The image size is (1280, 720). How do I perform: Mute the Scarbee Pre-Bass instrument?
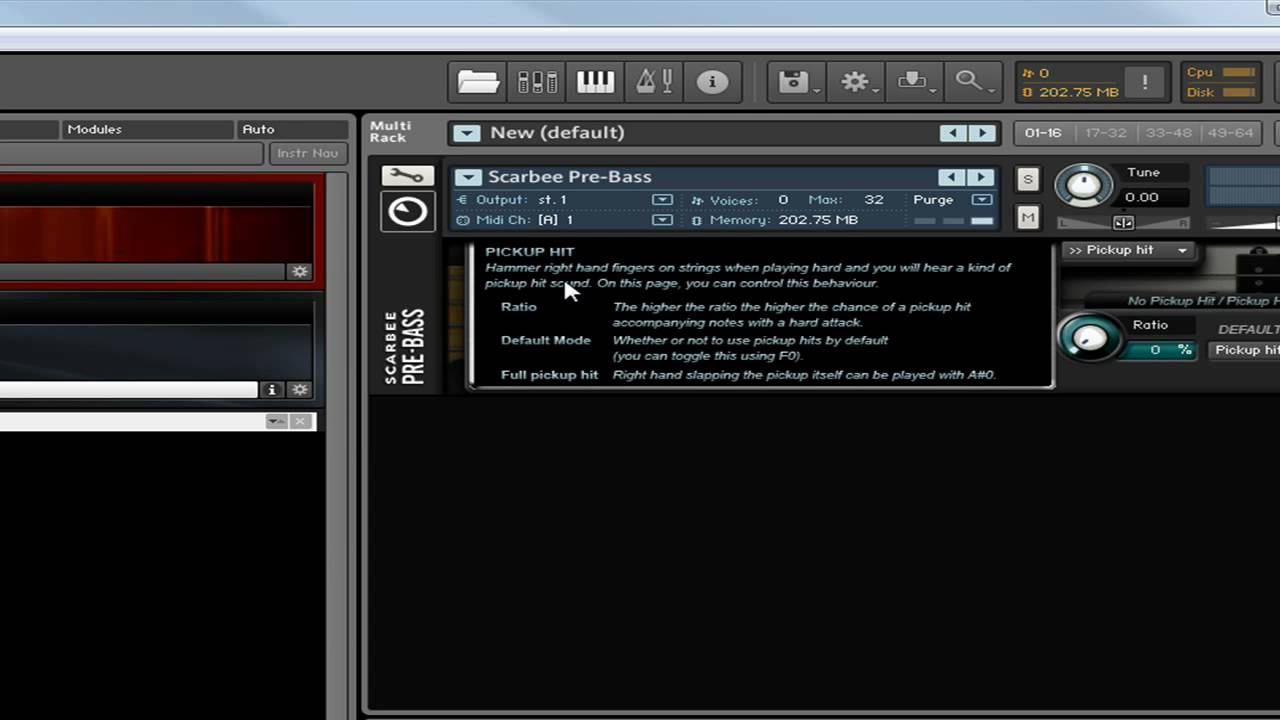tap(1027, 216)
